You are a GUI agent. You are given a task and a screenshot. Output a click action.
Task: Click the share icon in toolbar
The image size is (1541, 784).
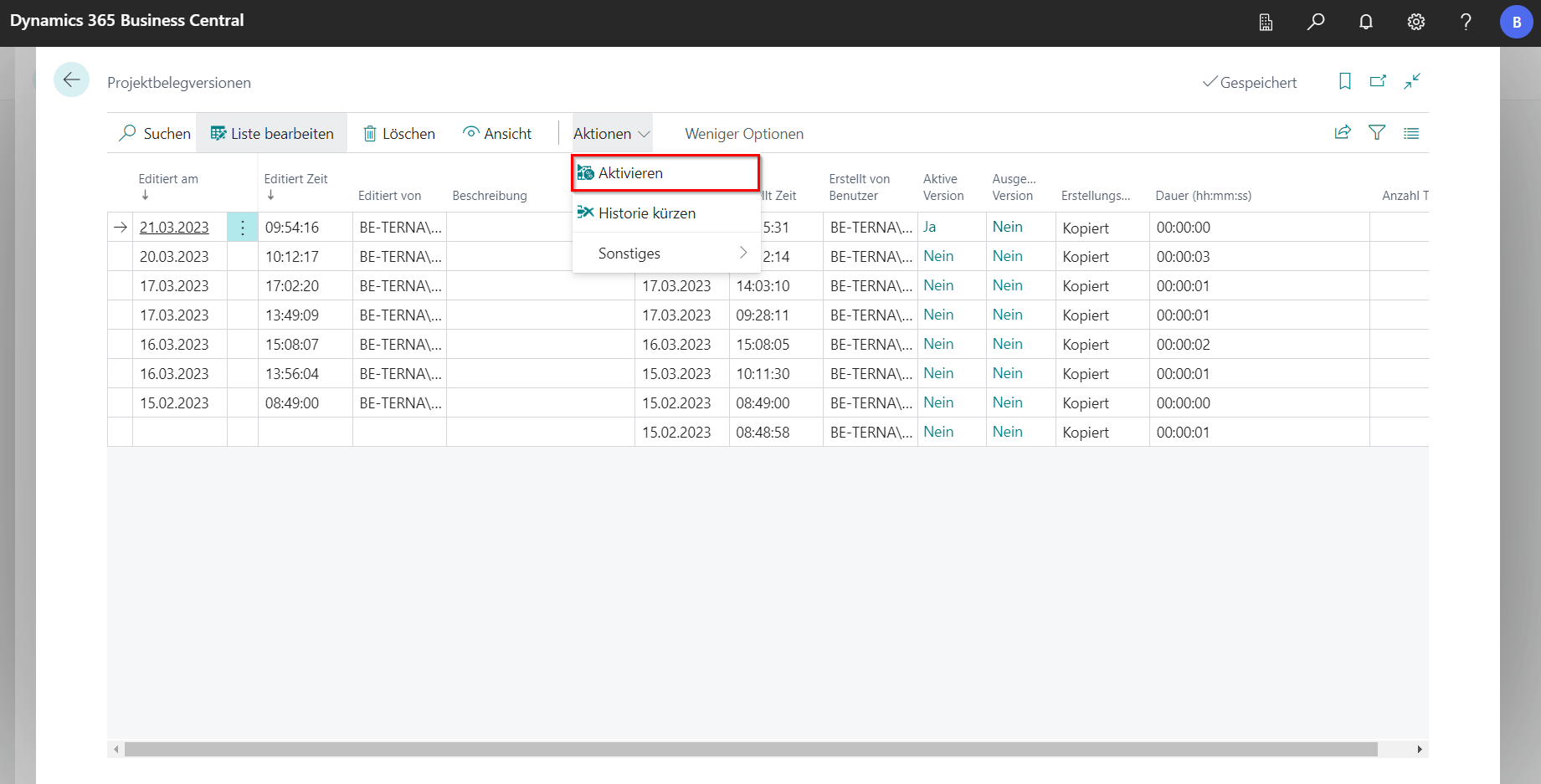1343,132
